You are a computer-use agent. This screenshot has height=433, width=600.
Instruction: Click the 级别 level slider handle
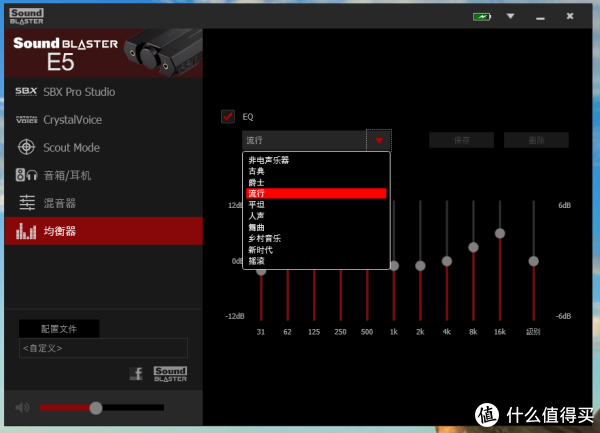pyautogui.click(x=533, y=261)
